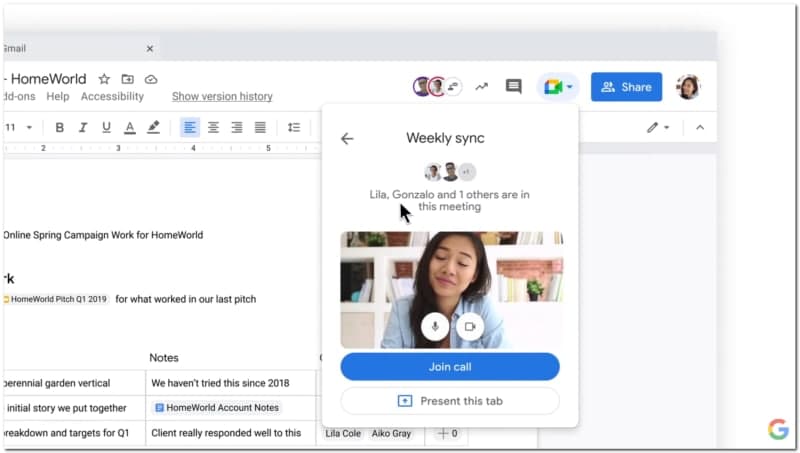Open the font size 11 dropdown
800x453 pixels.
pos(19,127)
